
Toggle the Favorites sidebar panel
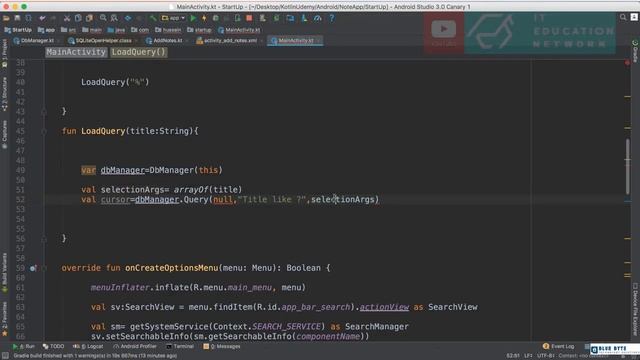[x=4, y=318]
